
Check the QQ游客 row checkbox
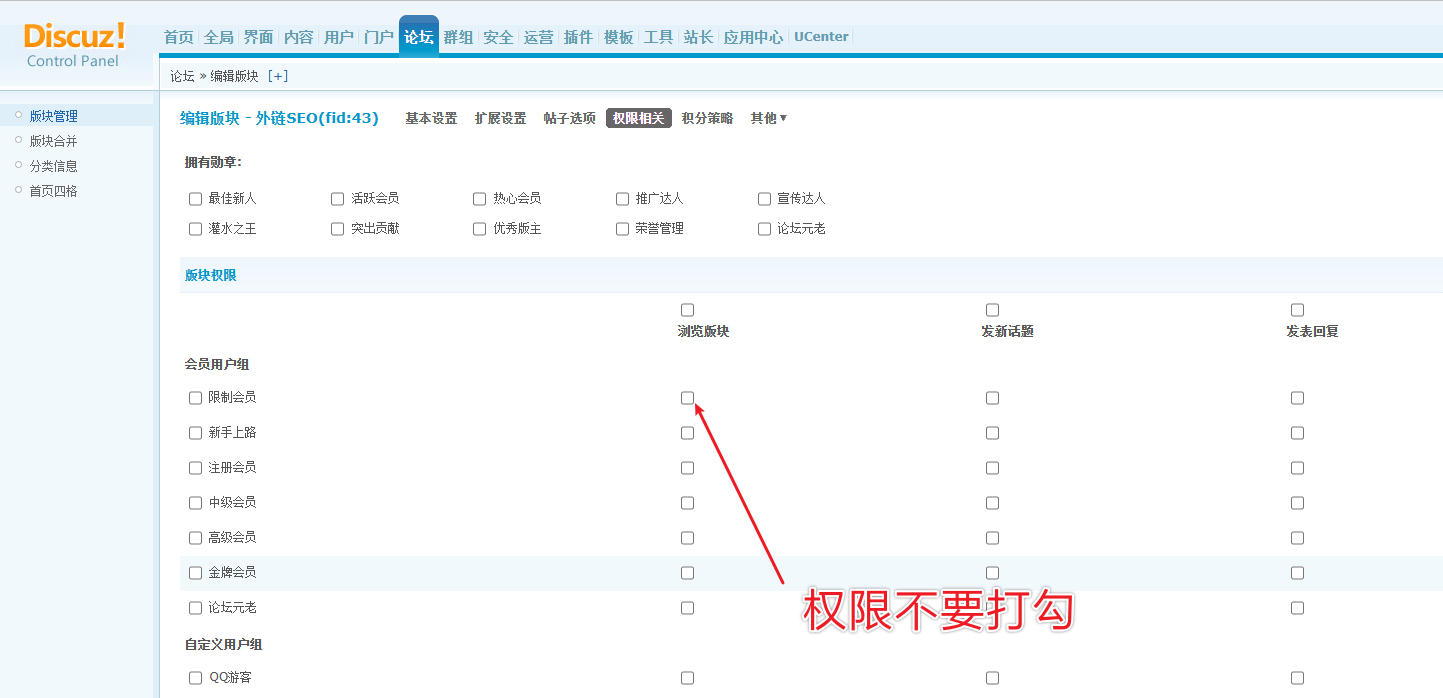tap(196, 678)
